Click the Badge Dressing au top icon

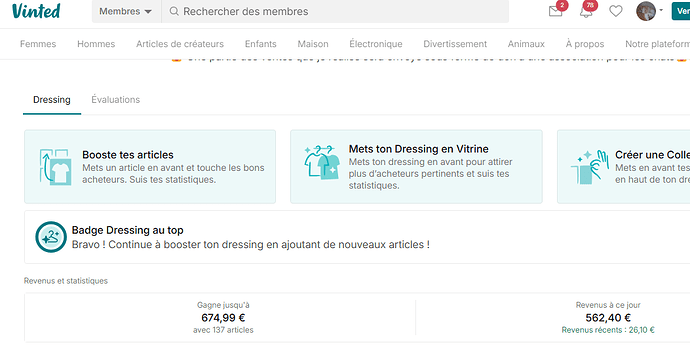pos(51,237)
